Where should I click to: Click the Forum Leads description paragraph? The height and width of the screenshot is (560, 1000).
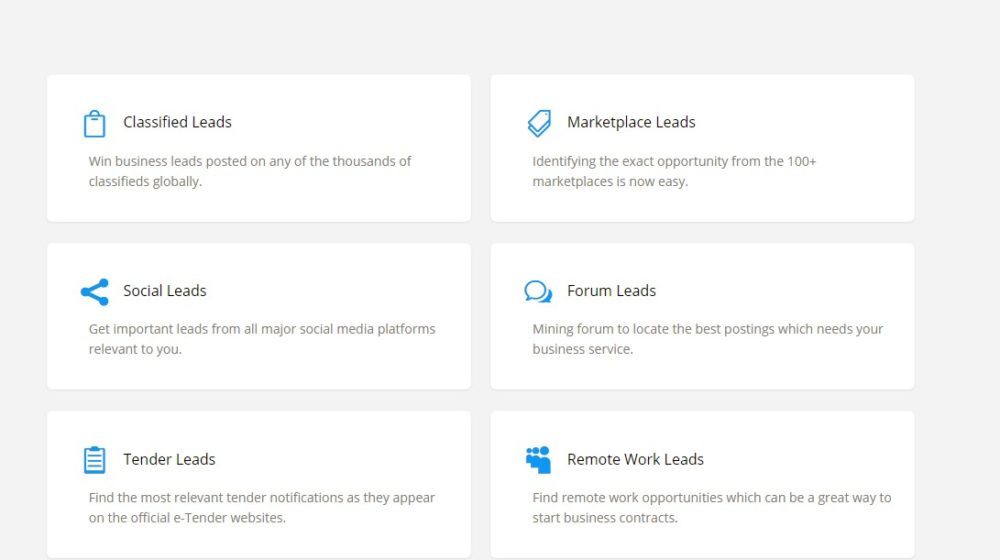click(707, 339)
